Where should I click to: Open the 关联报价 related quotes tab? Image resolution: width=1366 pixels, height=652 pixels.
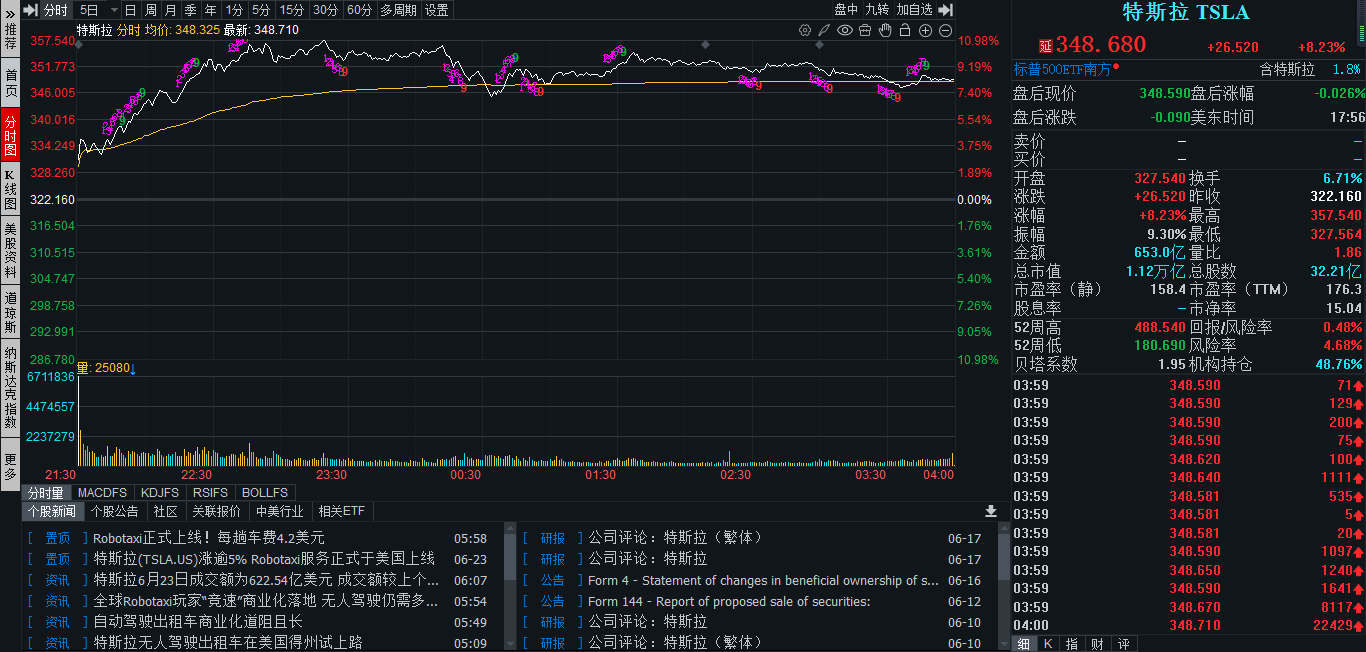217,512
